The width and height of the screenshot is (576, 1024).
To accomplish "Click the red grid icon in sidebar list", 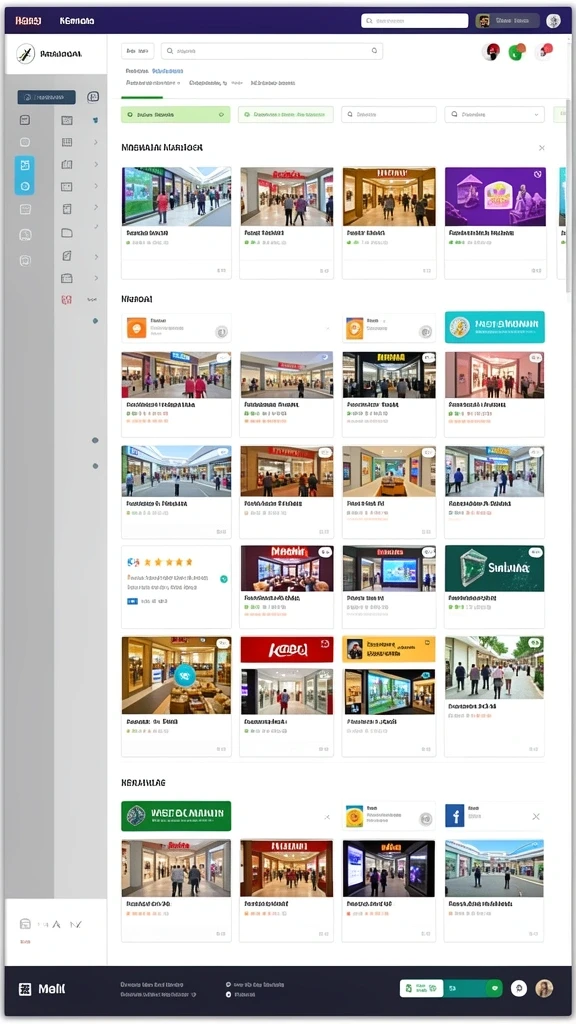I will (67, 300).
